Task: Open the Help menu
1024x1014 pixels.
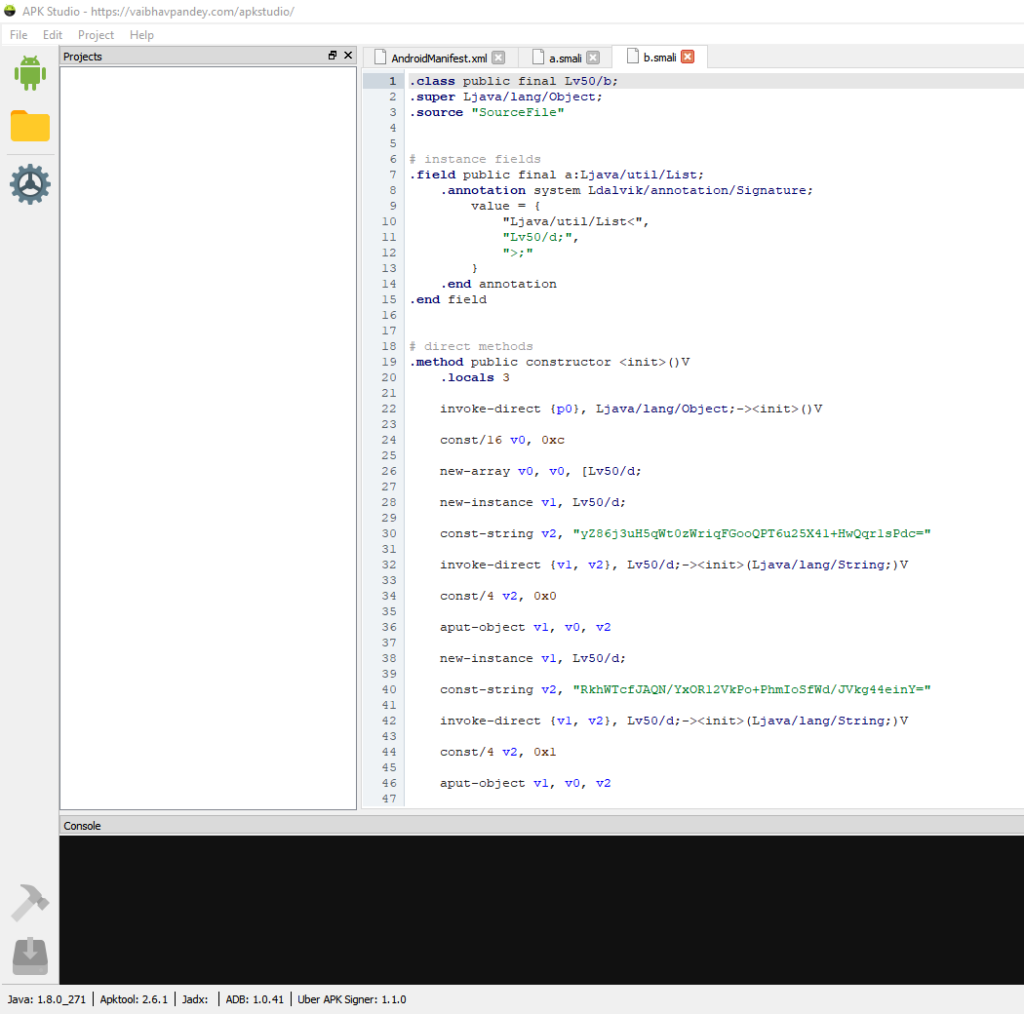Action: [x=142, y=35]
